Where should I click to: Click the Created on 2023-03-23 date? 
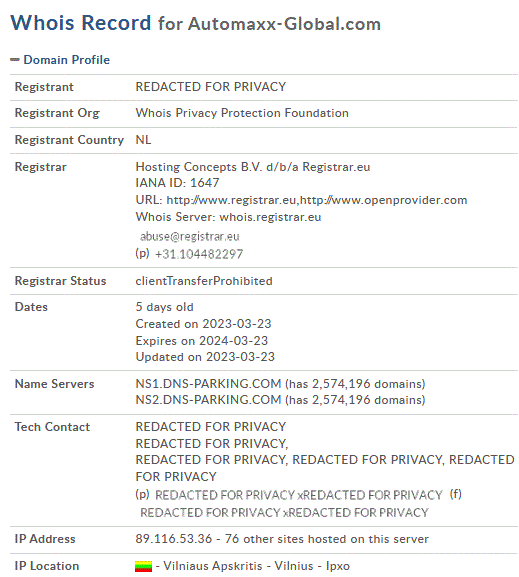click(x=203, y=324)
